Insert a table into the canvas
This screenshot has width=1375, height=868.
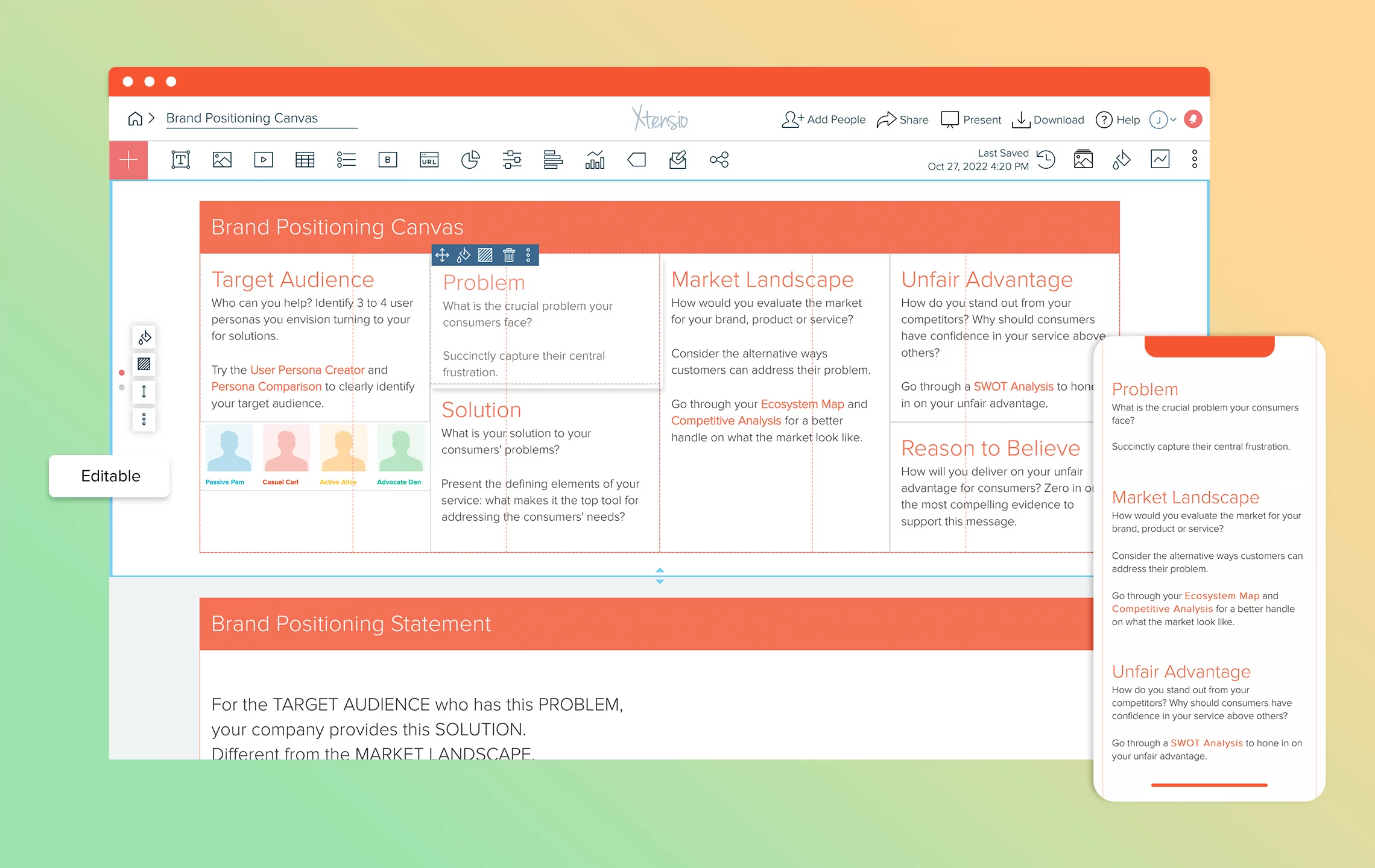tap(305, 160)
